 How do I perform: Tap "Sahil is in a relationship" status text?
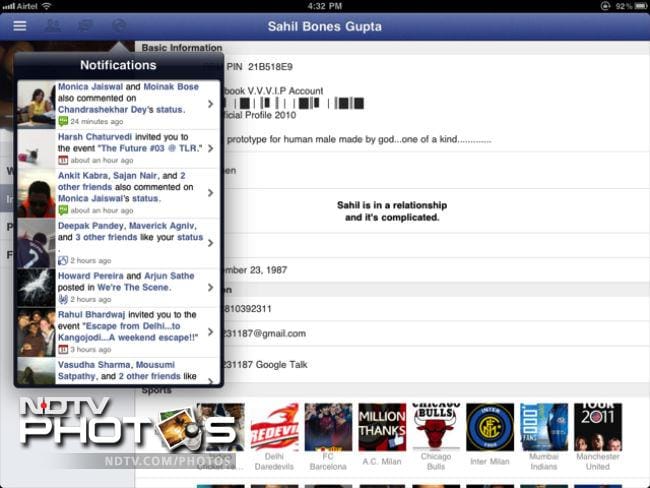coord(392,211)
